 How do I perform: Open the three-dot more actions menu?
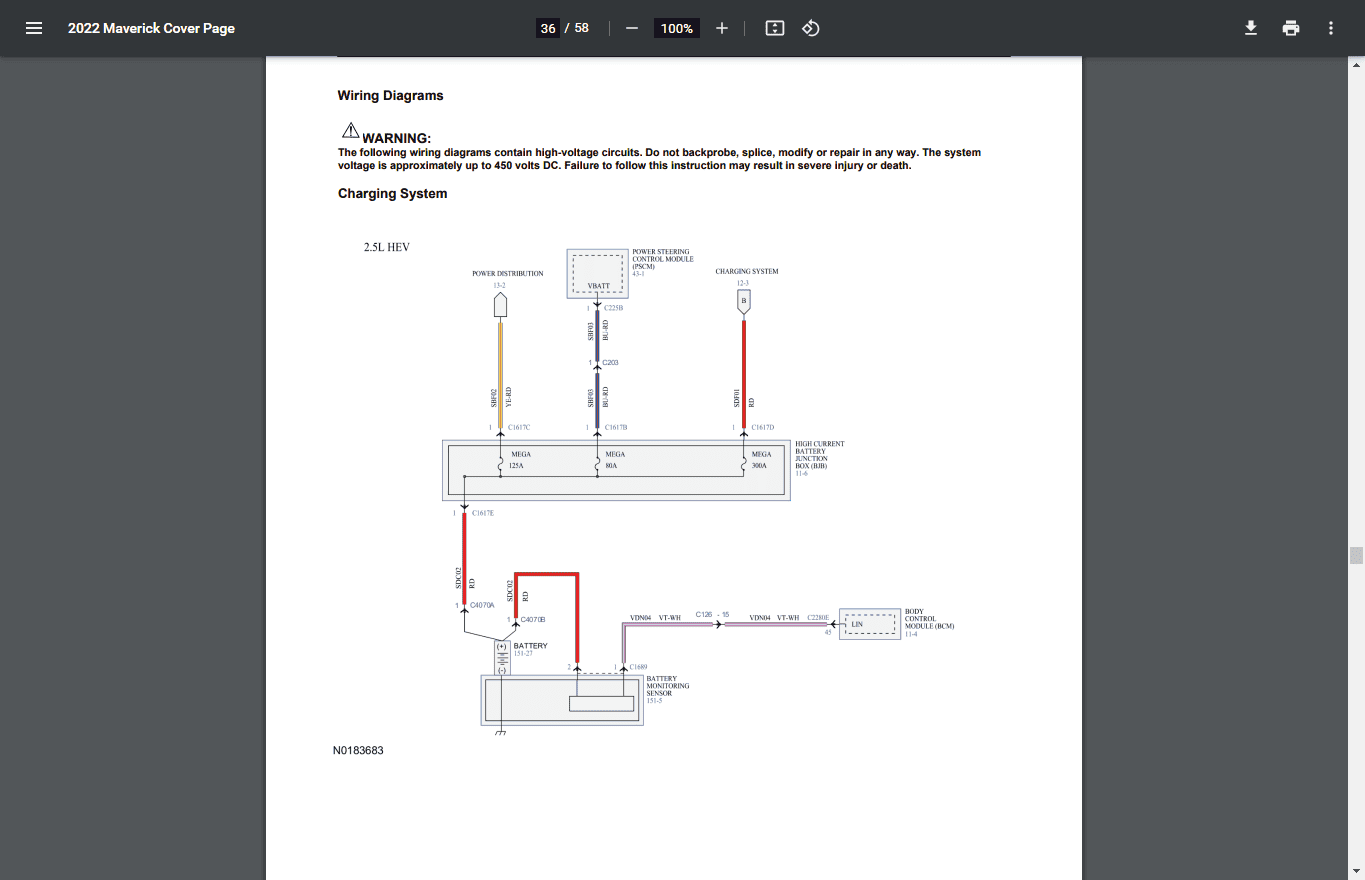pos(1331,28)
